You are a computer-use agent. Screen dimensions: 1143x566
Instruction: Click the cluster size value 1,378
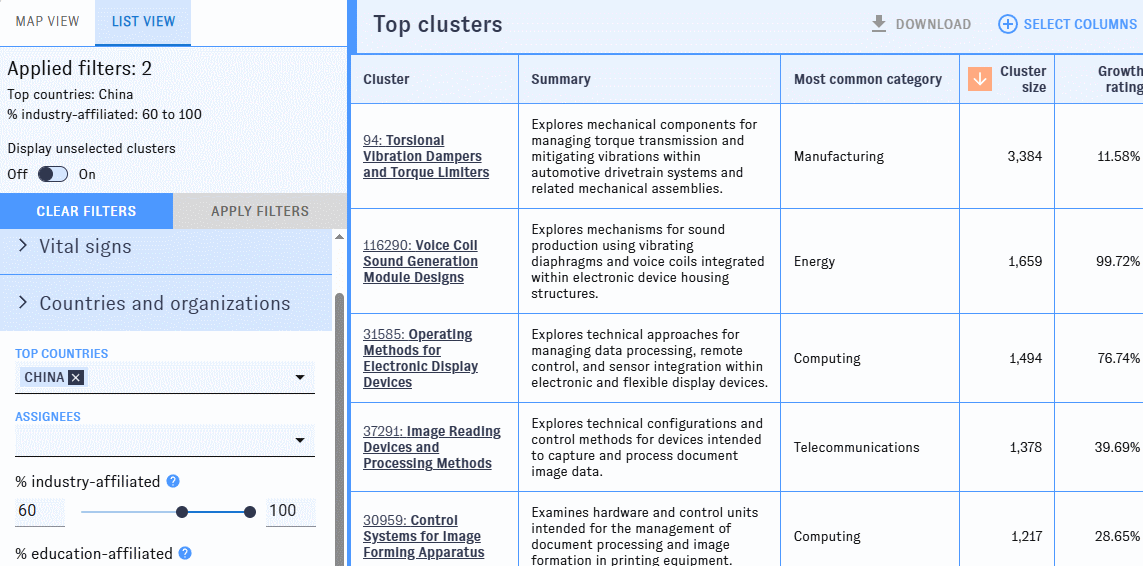pos(1025,447)
